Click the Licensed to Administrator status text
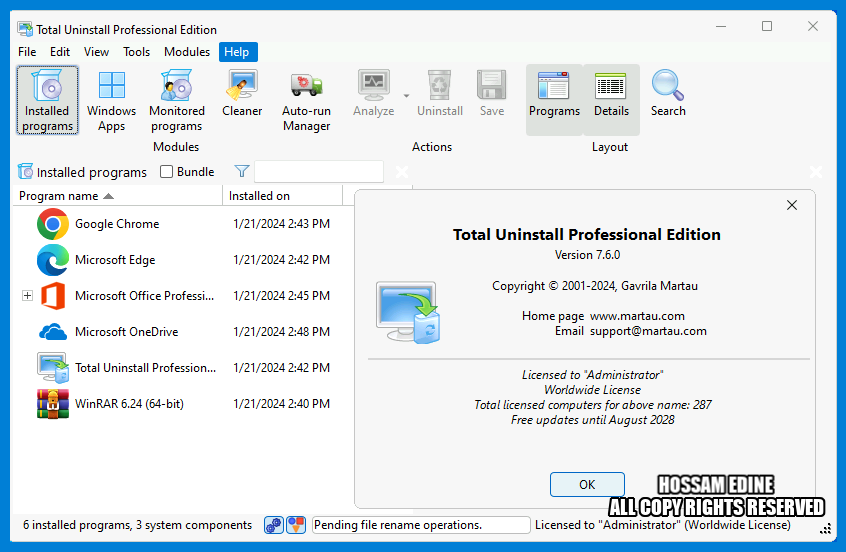 (663, 524)
